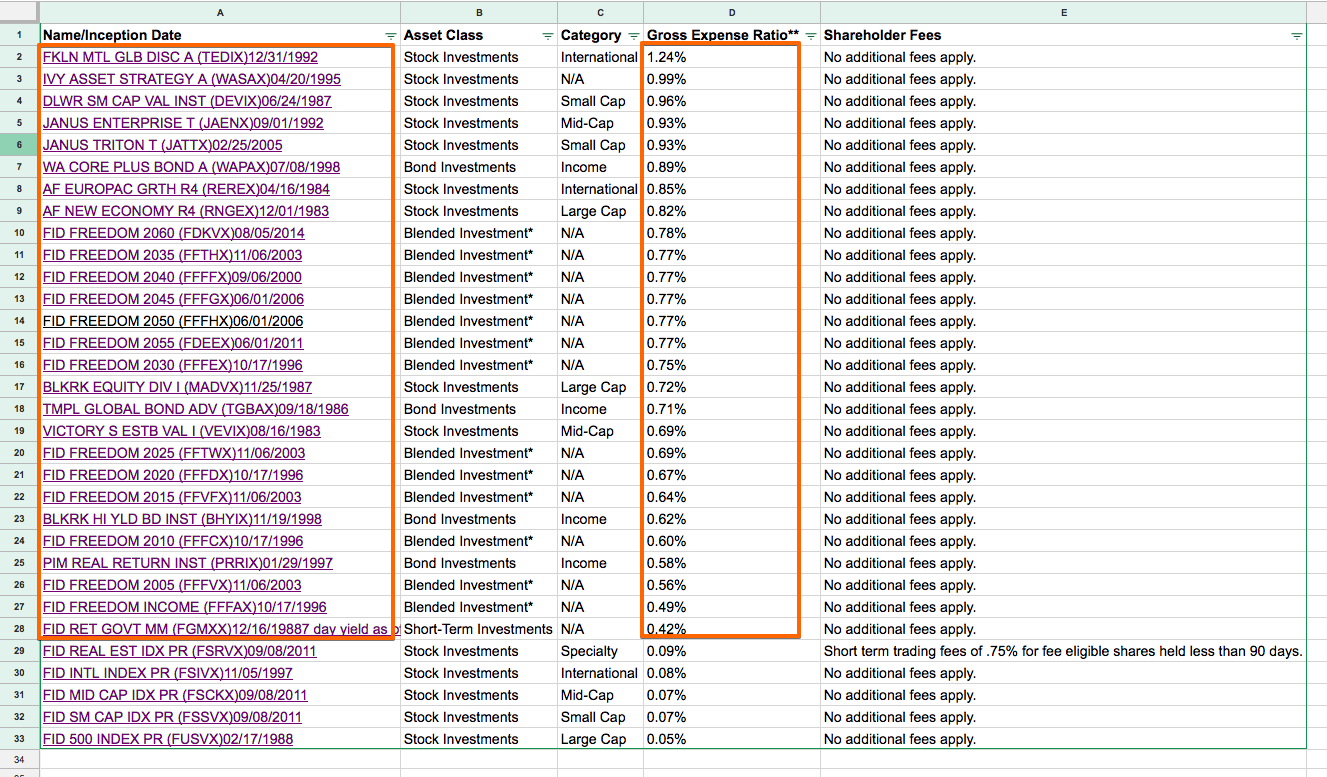
Task: Open filter dropdown for Category column
Action: (632, 36)
